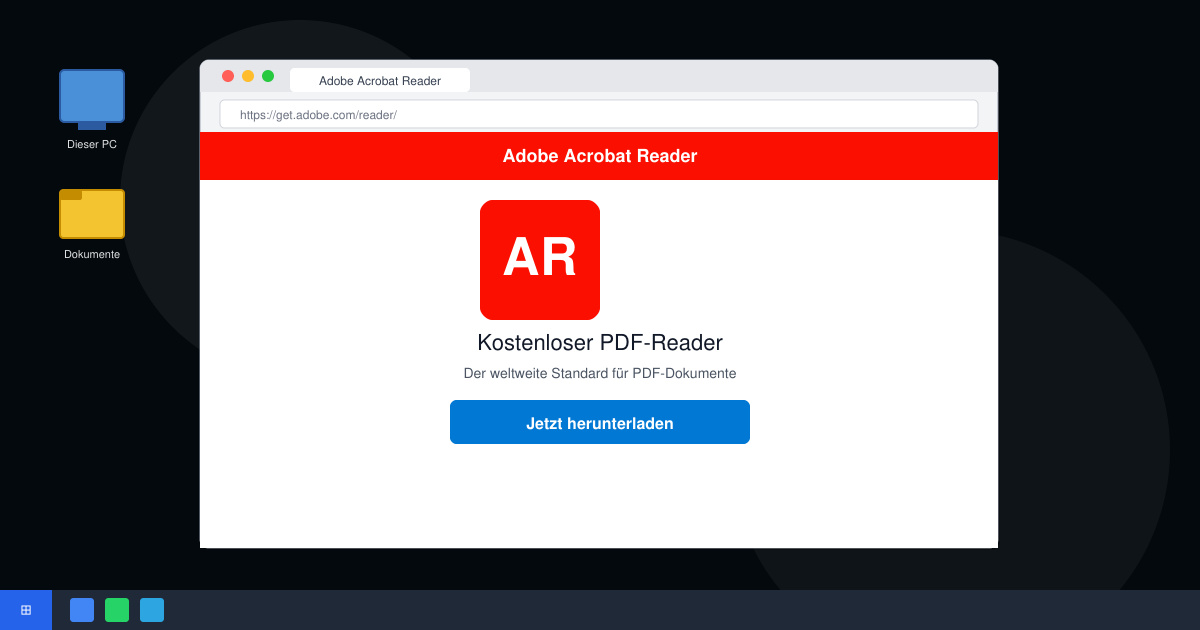Screen dimensions: 1200x630
Task: Open the light-blue taskbar app icon
Action: [x=152, y=610]
